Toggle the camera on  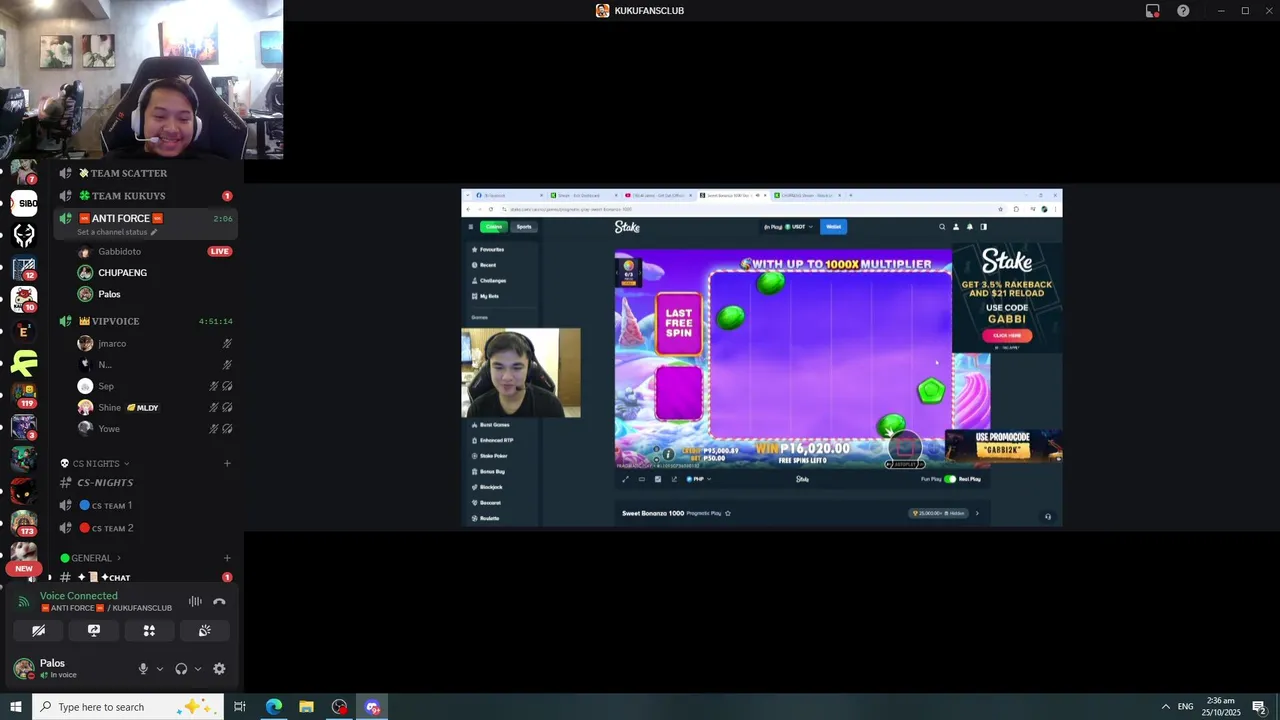[39, 631]
